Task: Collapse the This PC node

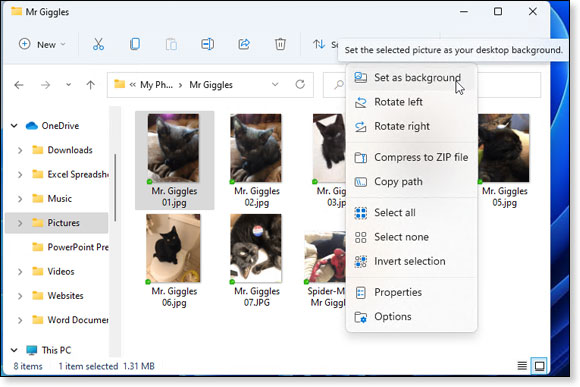Action: pyautogui.click(x=14, y=350)
